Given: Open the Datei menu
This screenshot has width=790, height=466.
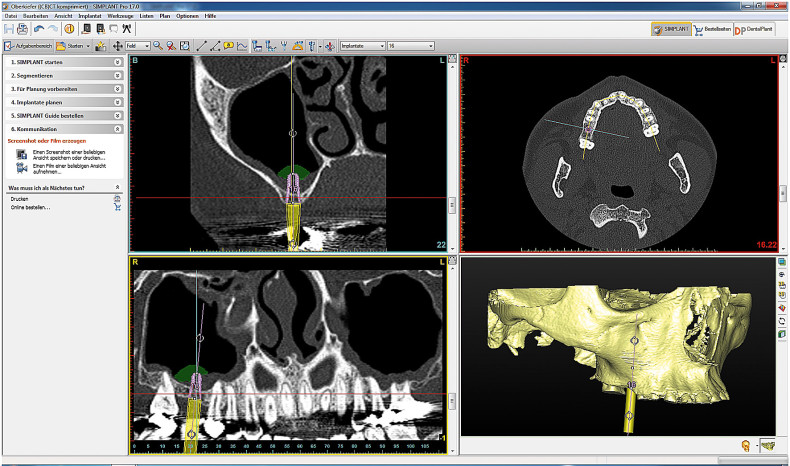Looking at the screenshot, I should 11,16.
